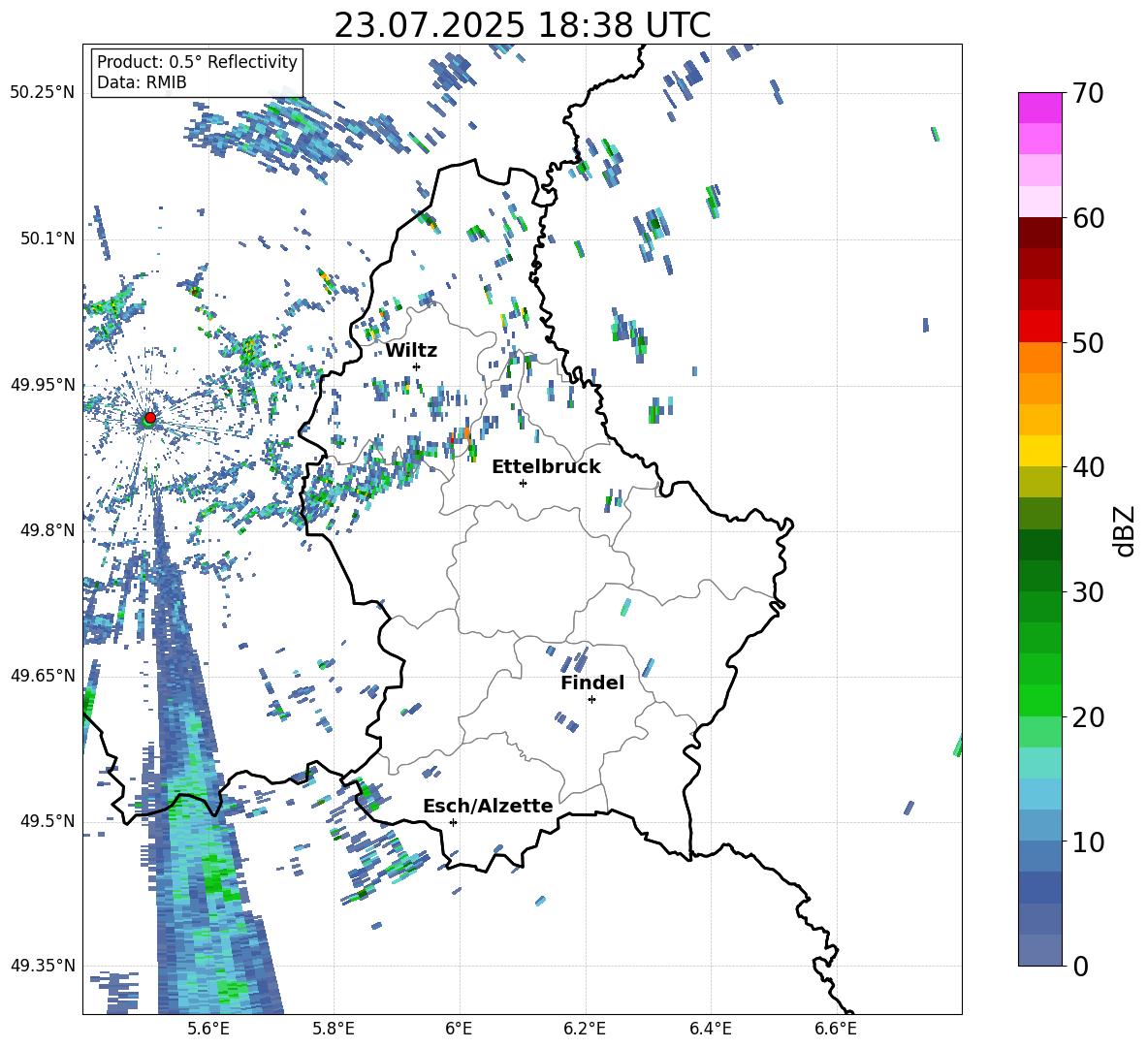1148x1048 pixels.
Task: Click the 6.4°E longitude label
Action: 710,1029
